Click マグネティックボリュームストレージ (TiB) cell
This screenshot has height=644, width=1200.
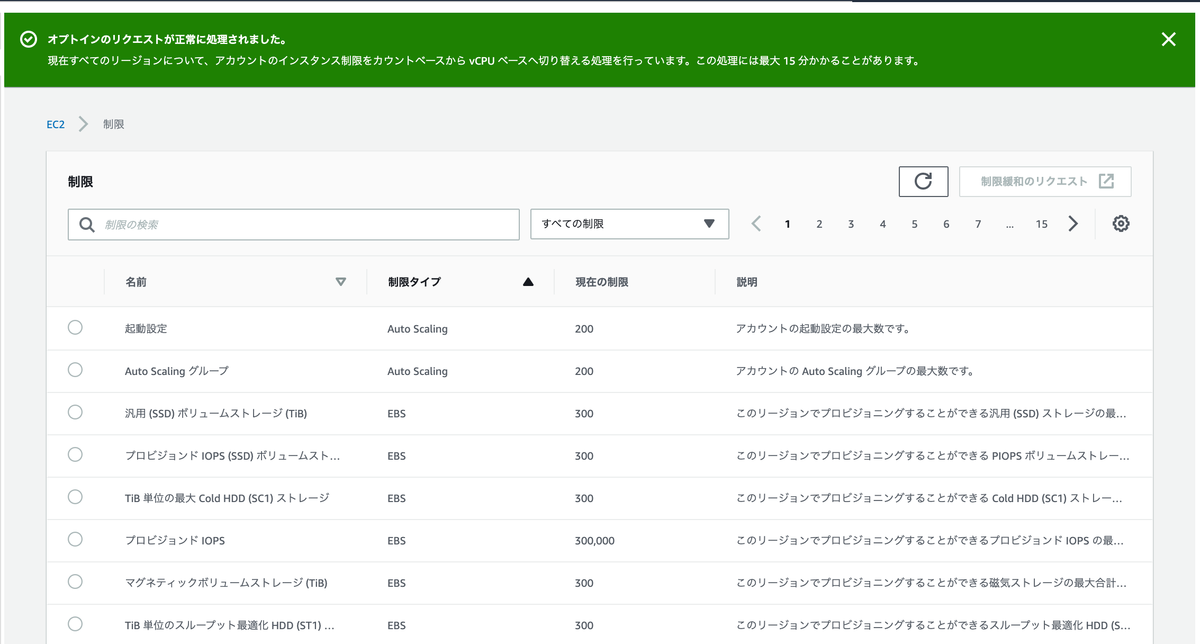(x=226, y=583)
